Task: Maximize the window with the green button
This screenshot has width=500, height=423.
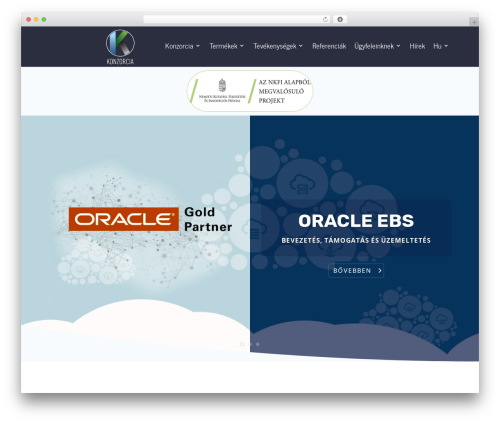Action: pos(44,20)
